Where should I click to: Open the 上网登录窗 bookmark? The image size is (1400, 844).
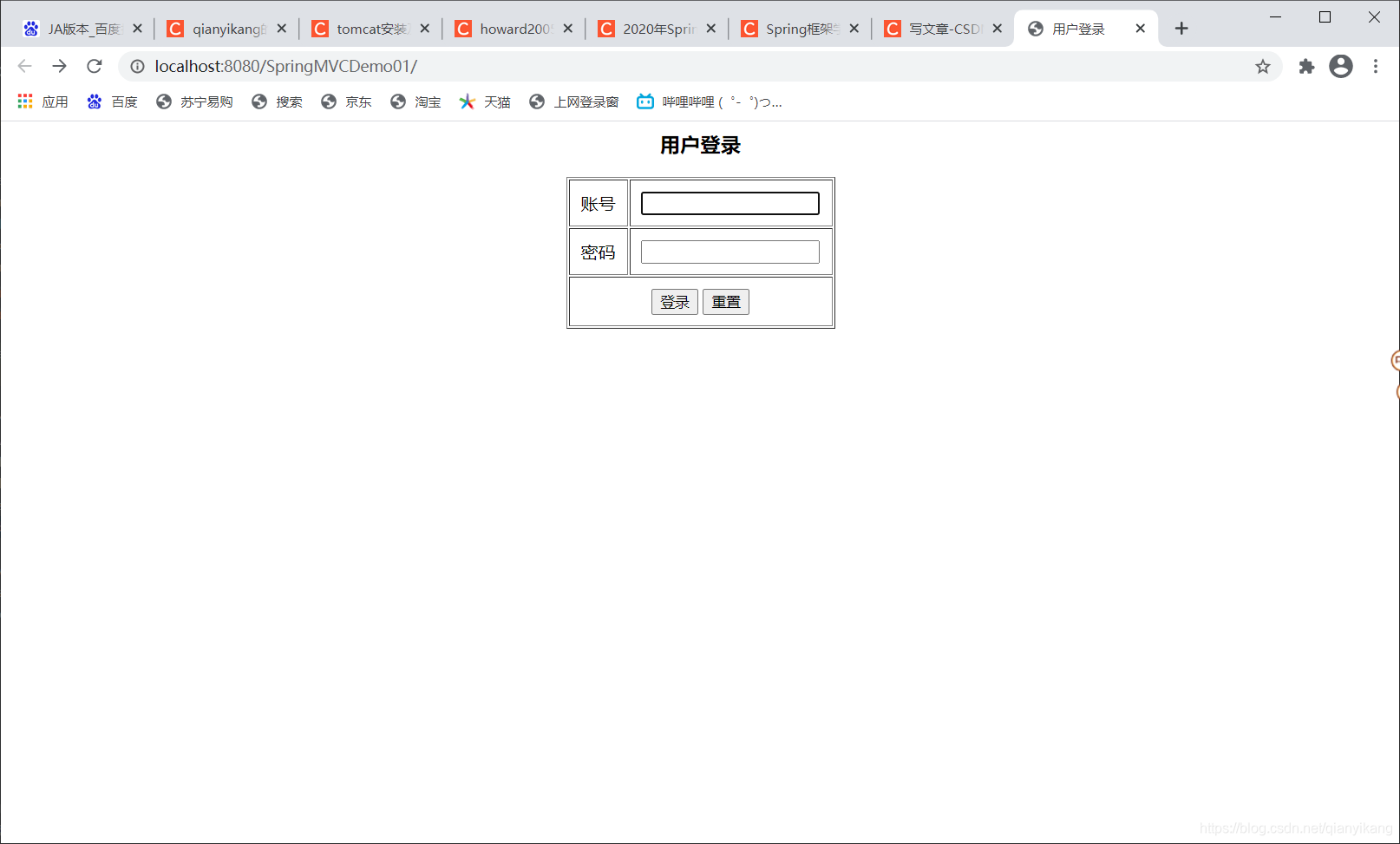(574, 101)
